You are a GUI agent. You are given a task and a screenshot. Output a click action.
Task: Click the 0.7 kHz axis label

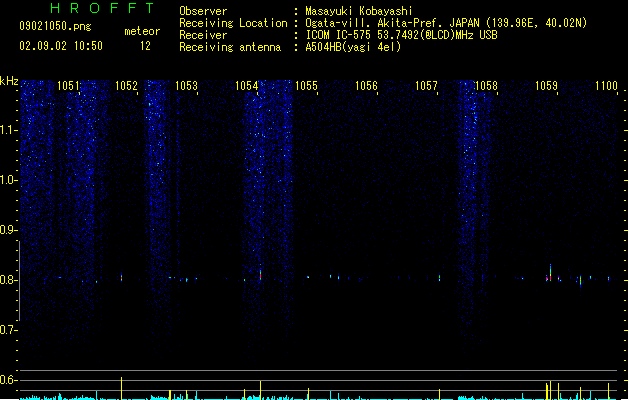8,330
